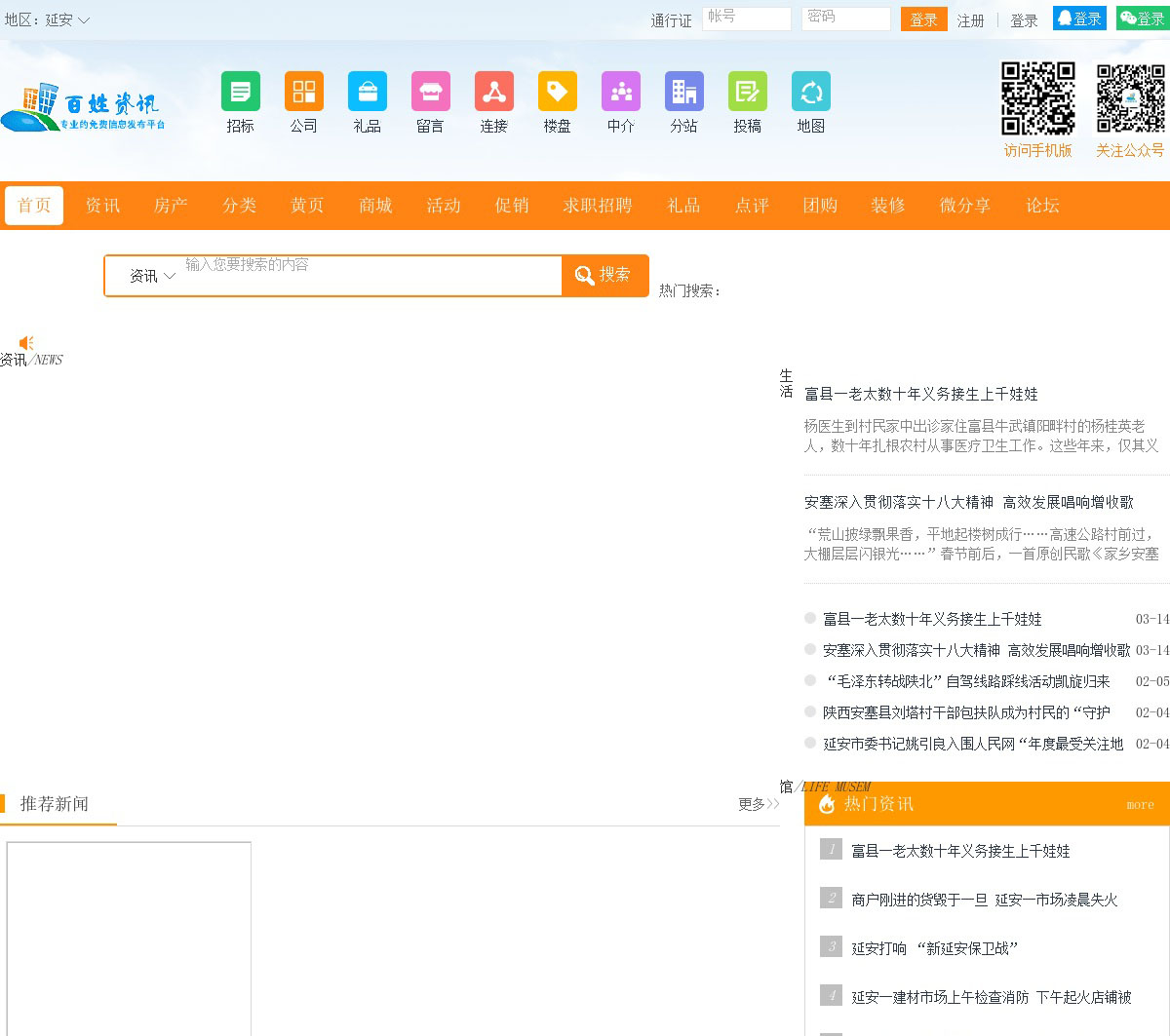Click the green 投稿 submission icon
This screenshot has width=1170, height=1036.
(747, 92)
